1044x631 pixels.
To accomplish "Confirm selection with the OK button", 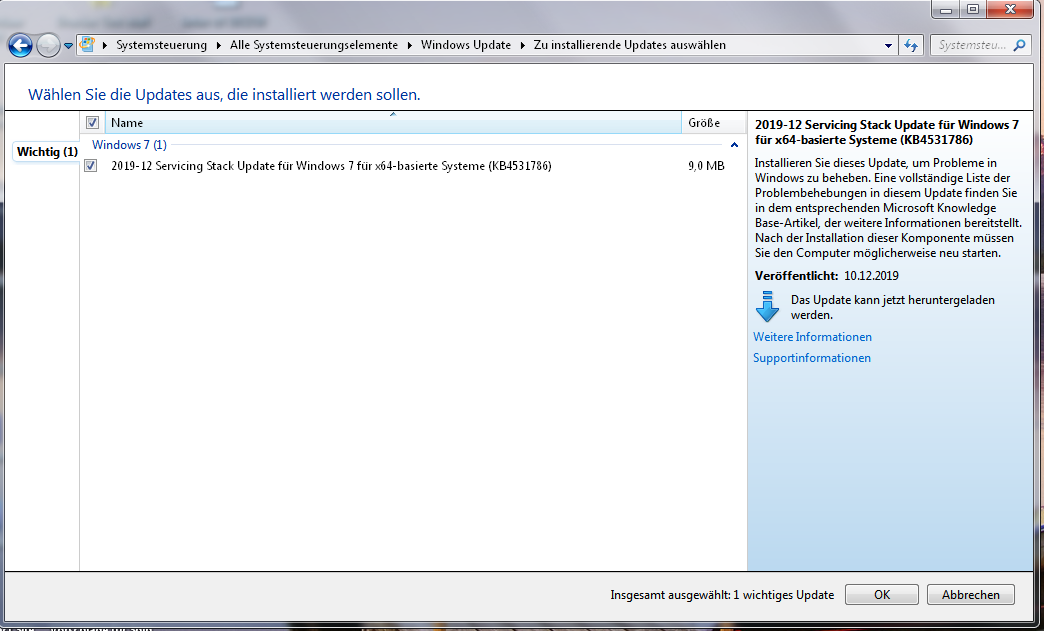I will [882, 594].
